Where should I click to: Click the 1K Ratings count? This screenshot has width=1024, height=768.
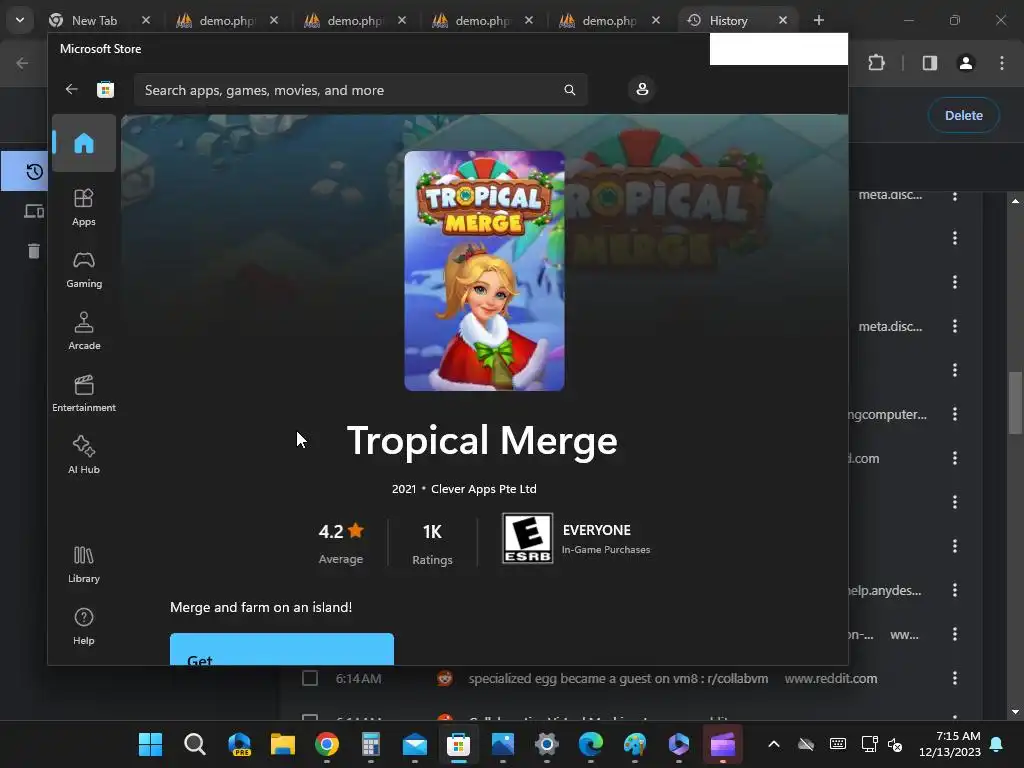tap(432, 543)
